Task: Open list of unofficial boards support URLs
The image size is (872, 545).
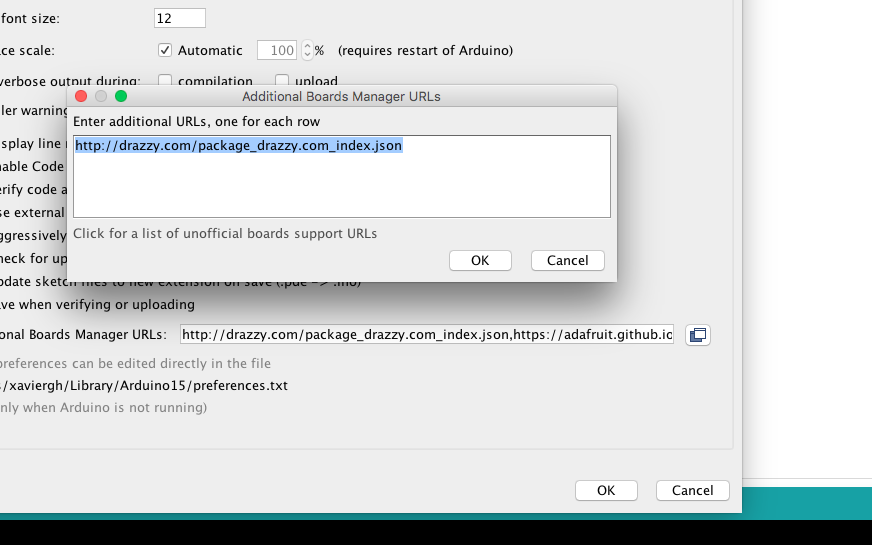Action: coord(225,234)
